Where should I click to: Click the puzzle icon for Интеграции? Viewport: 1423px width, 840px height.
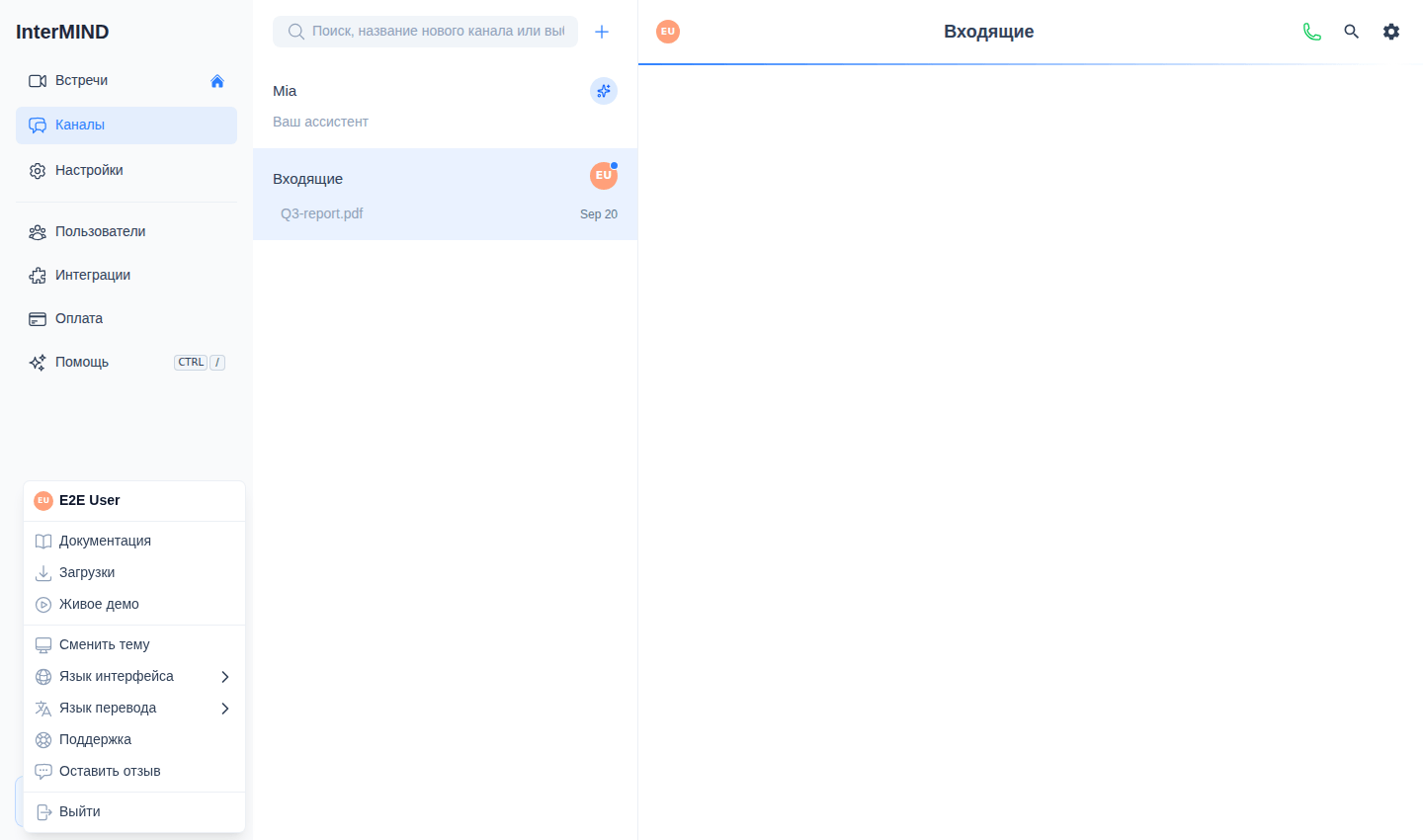(x=38, y=276)
